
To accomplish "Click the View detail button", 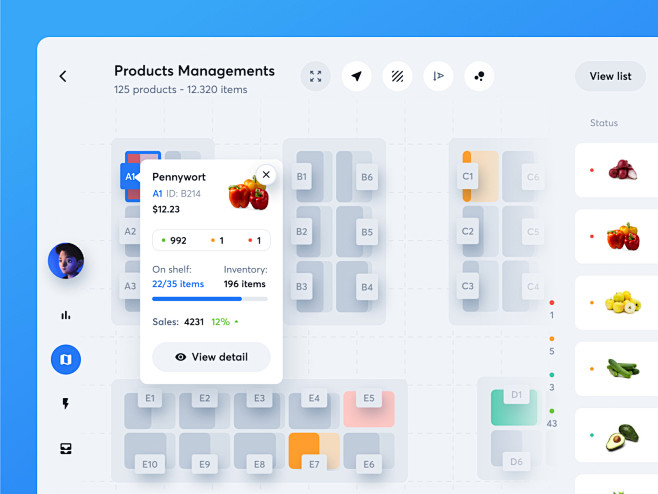I will [x=211, y=357].
